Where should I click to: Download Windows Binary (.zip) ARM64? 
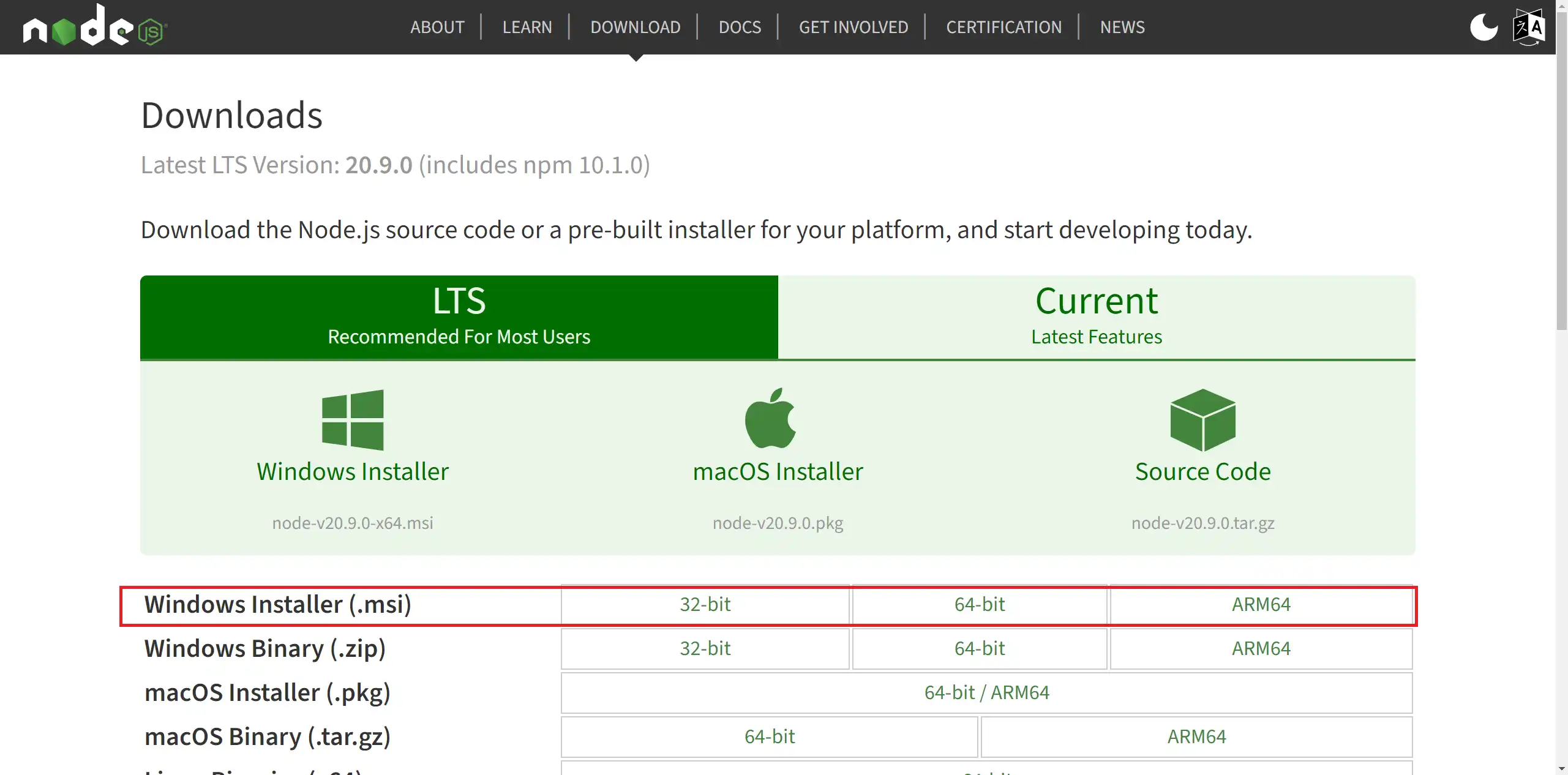coord(1261,648)
